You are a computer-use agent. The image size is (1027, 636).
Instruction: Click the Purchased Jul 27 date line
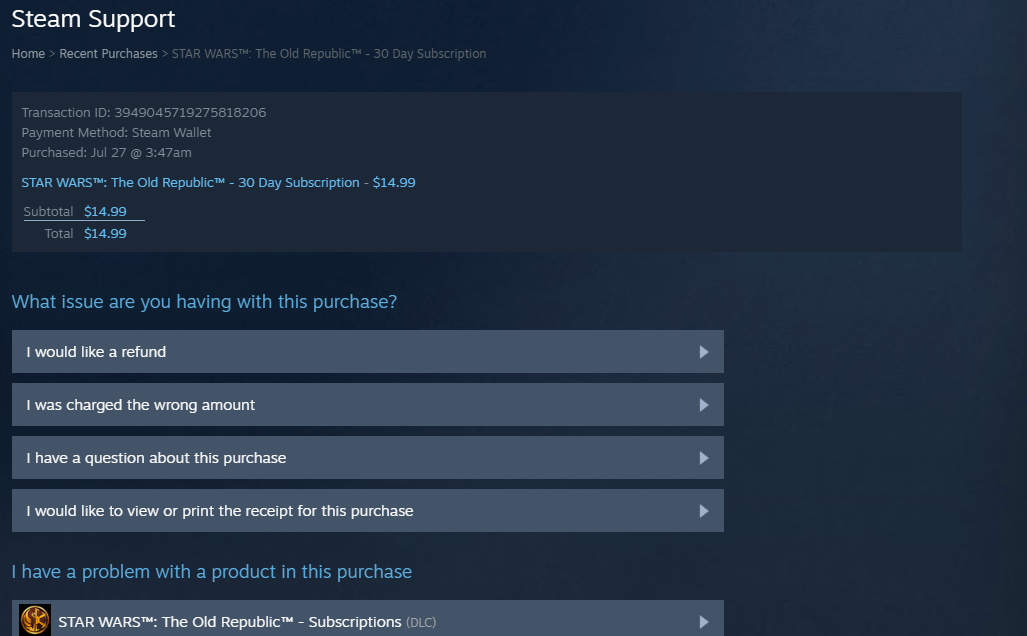pos(106,153)
